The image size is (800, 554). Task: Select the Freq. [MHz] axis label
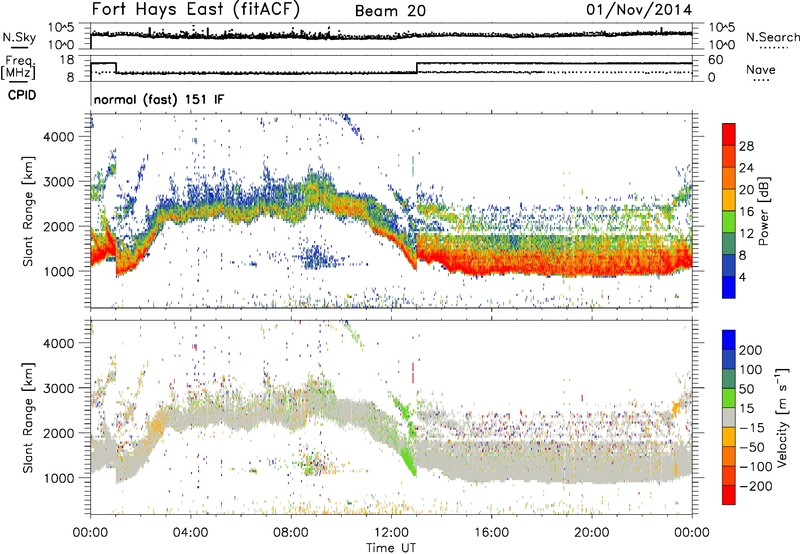click(x=19, y=68)
